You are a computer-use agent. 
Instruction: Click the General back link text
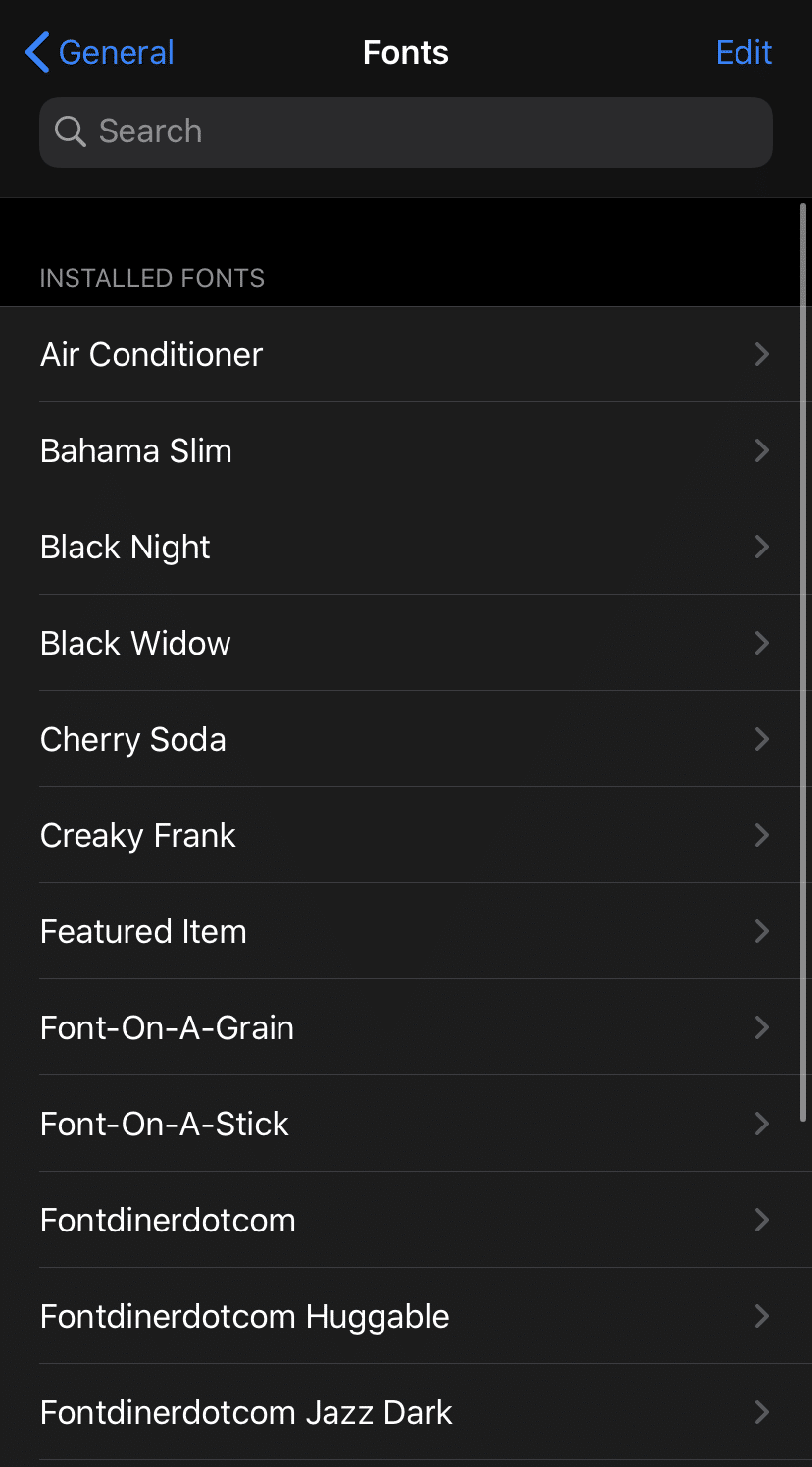click(116, 52)
